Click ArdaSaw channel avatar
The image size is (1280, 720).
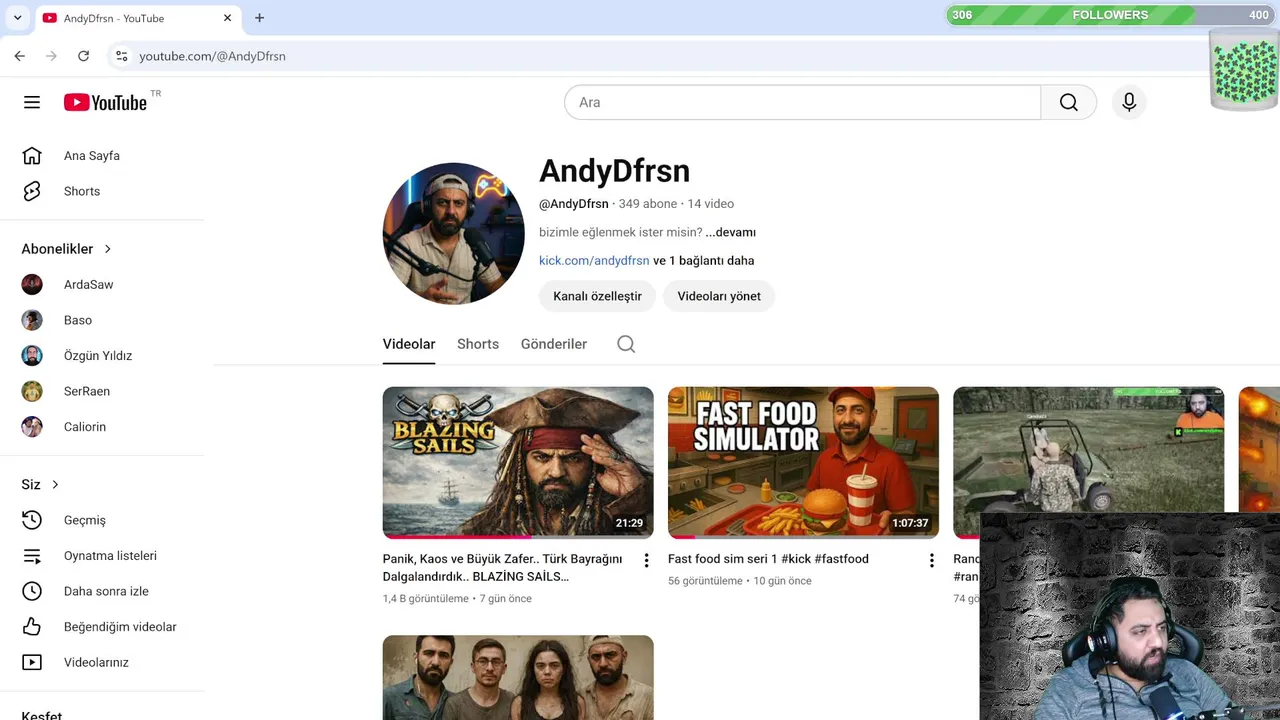pyautogui.click(x=32, y=285)
